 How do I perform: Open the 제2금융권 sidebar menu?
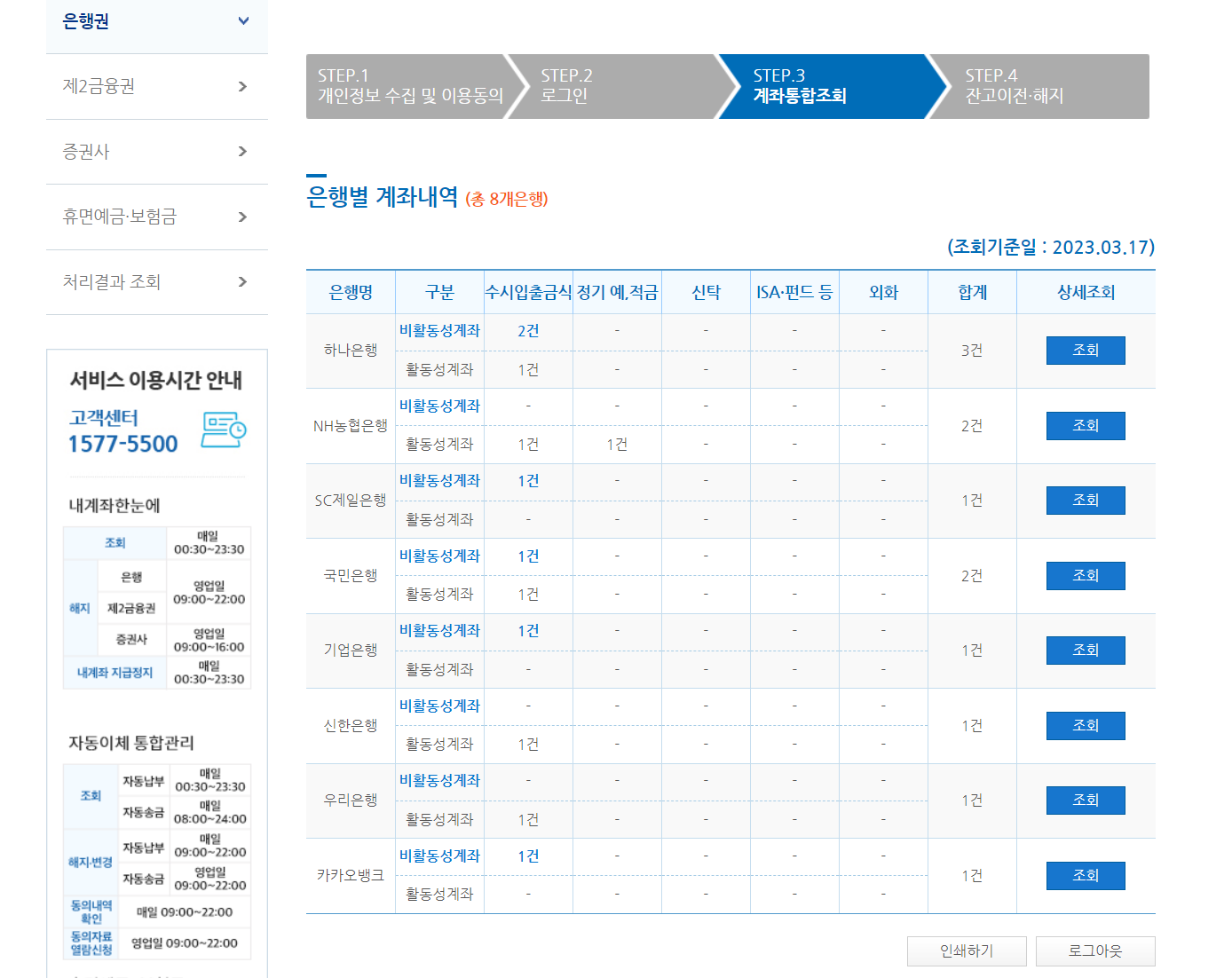[157, 86]
